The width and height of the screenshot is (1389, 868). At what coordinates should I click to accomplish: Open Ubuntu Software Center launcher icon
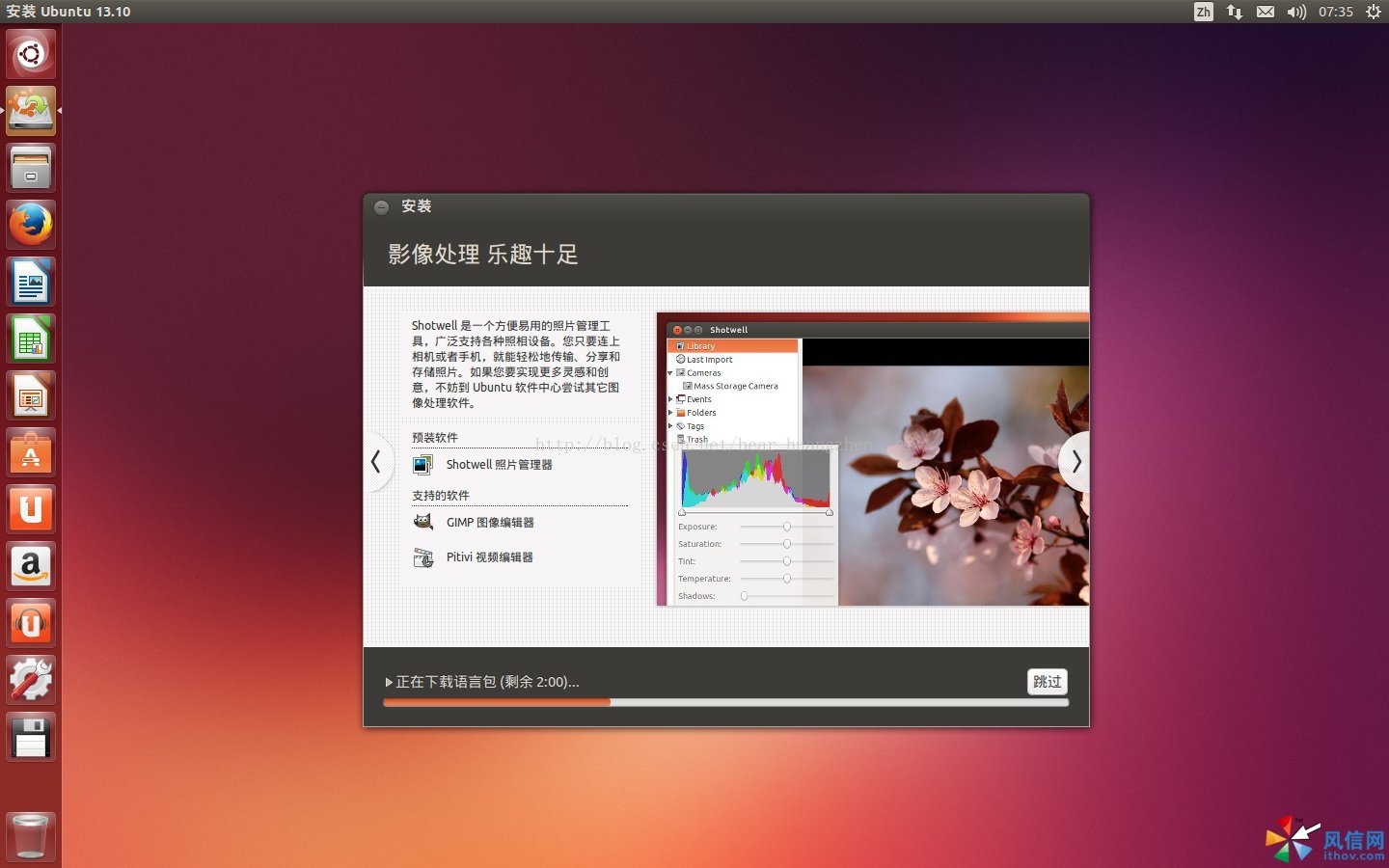pos(31,452)
